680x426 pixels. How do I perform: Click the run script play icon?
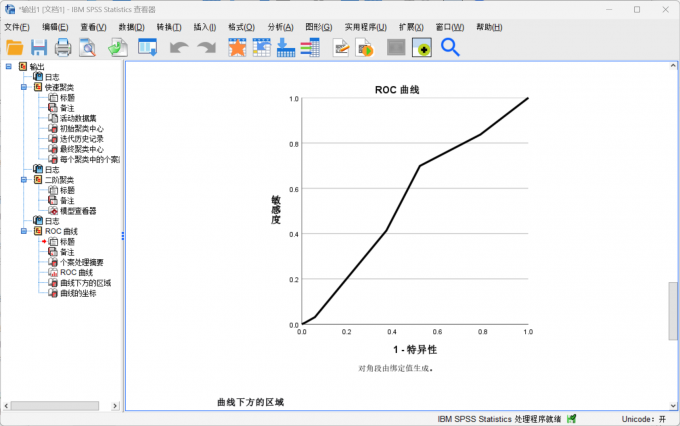tap(364, 47)
